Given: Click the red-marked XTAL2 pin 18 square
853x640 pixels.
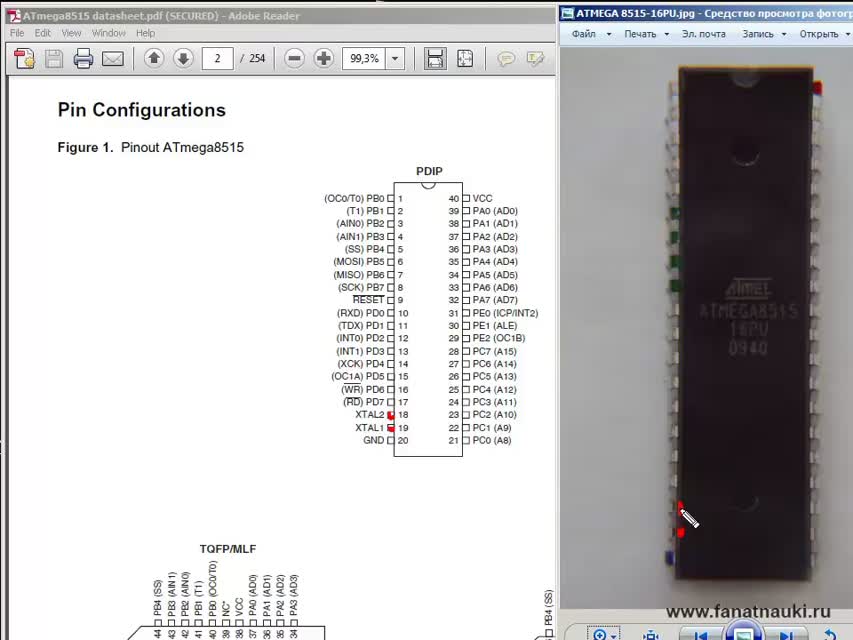Looking at the screenshot, I should point(391,415).
